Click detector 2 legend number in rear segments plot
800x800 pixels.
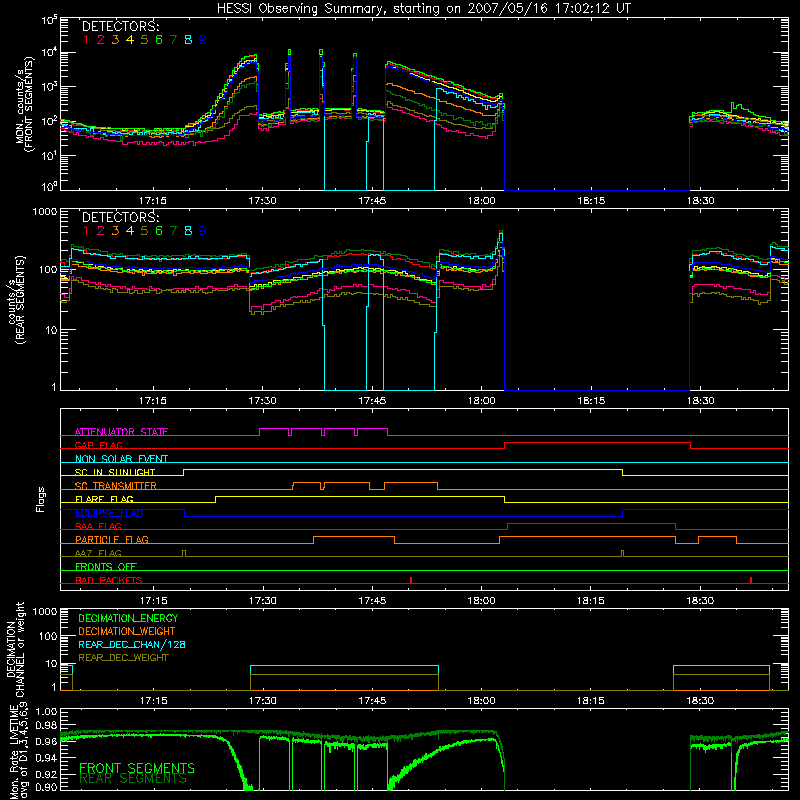[101, 231]
